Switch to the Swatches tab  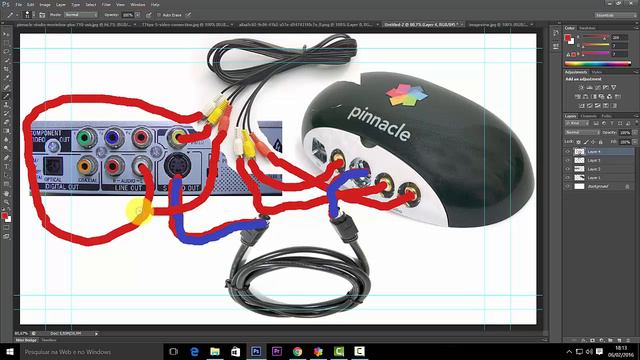point(587,28)
